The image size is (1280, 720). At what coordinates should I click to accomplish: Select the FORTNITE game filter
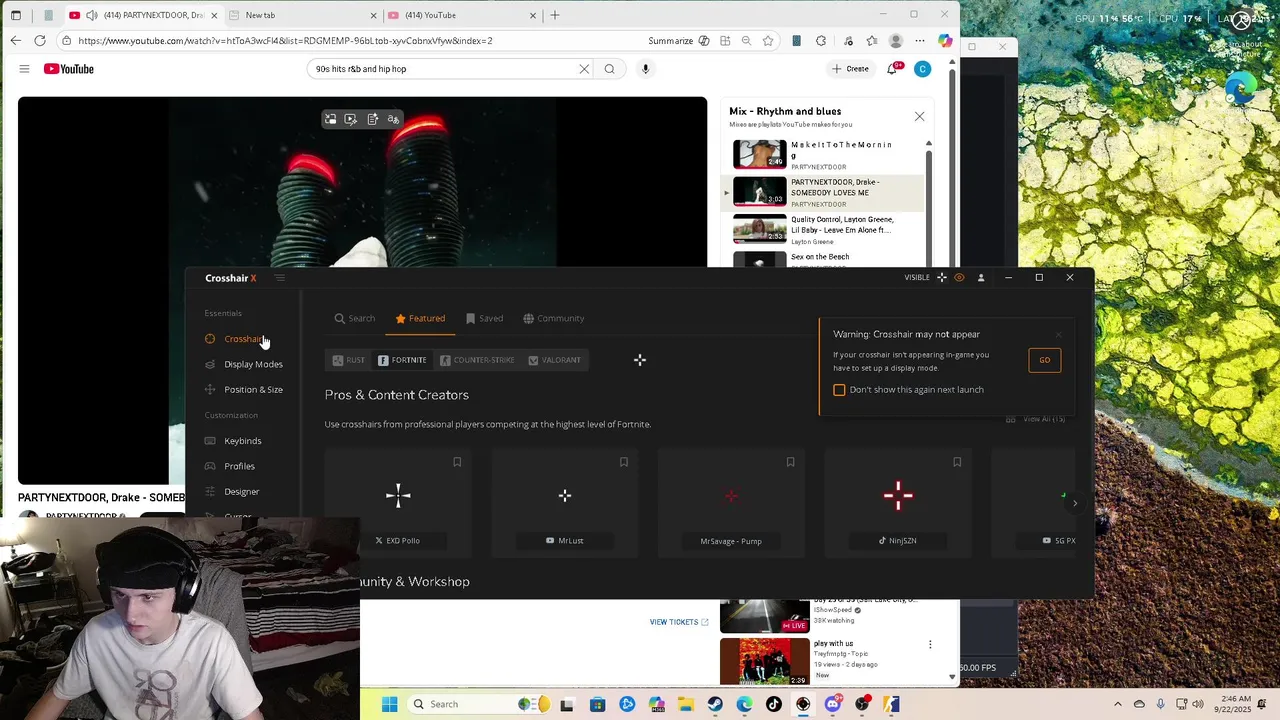click(402, 360)
